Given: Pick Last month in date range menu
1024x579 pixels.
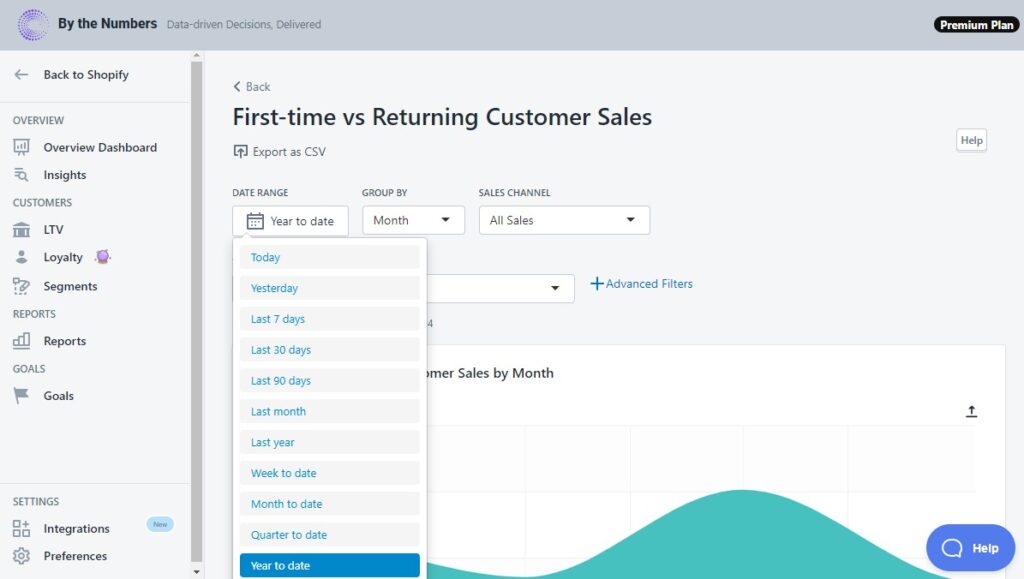Looking at the screenshot, I should click(x=329, y=411).
